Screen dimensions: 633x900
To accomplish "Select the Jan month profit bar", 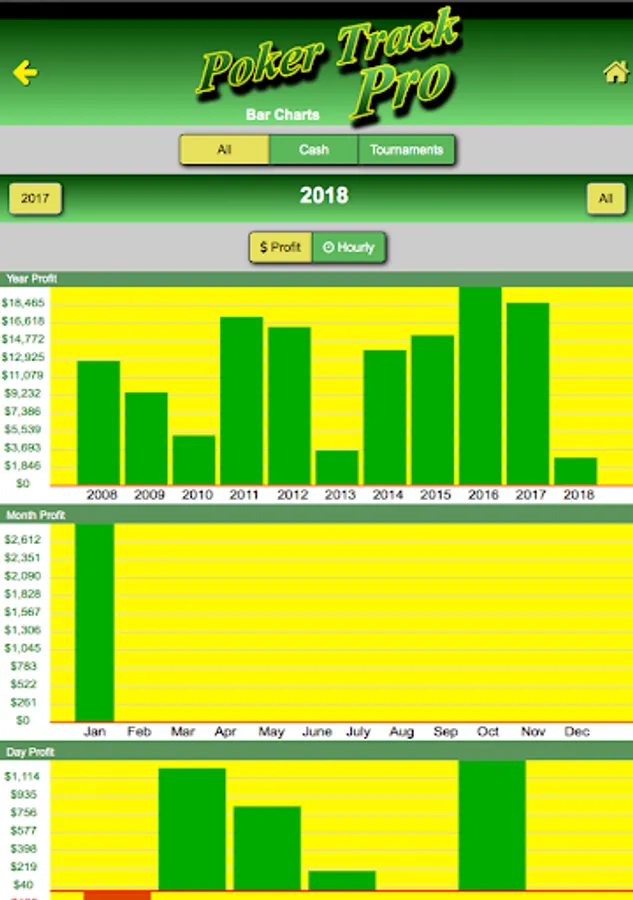I will 94,622.
